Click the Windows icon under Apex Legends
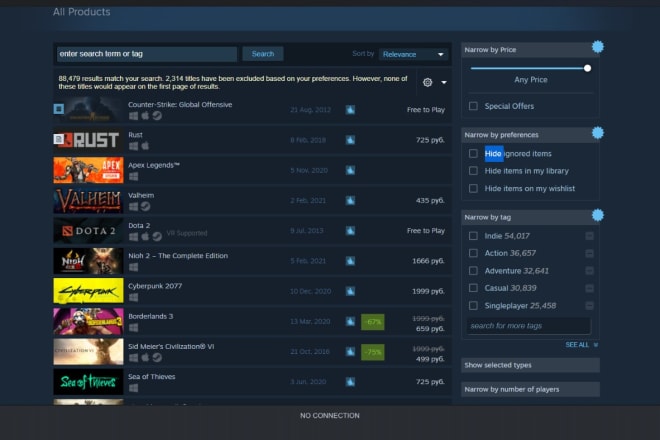Image resolution: width=660 pixels, height=440 pixels. coord(133,176)
